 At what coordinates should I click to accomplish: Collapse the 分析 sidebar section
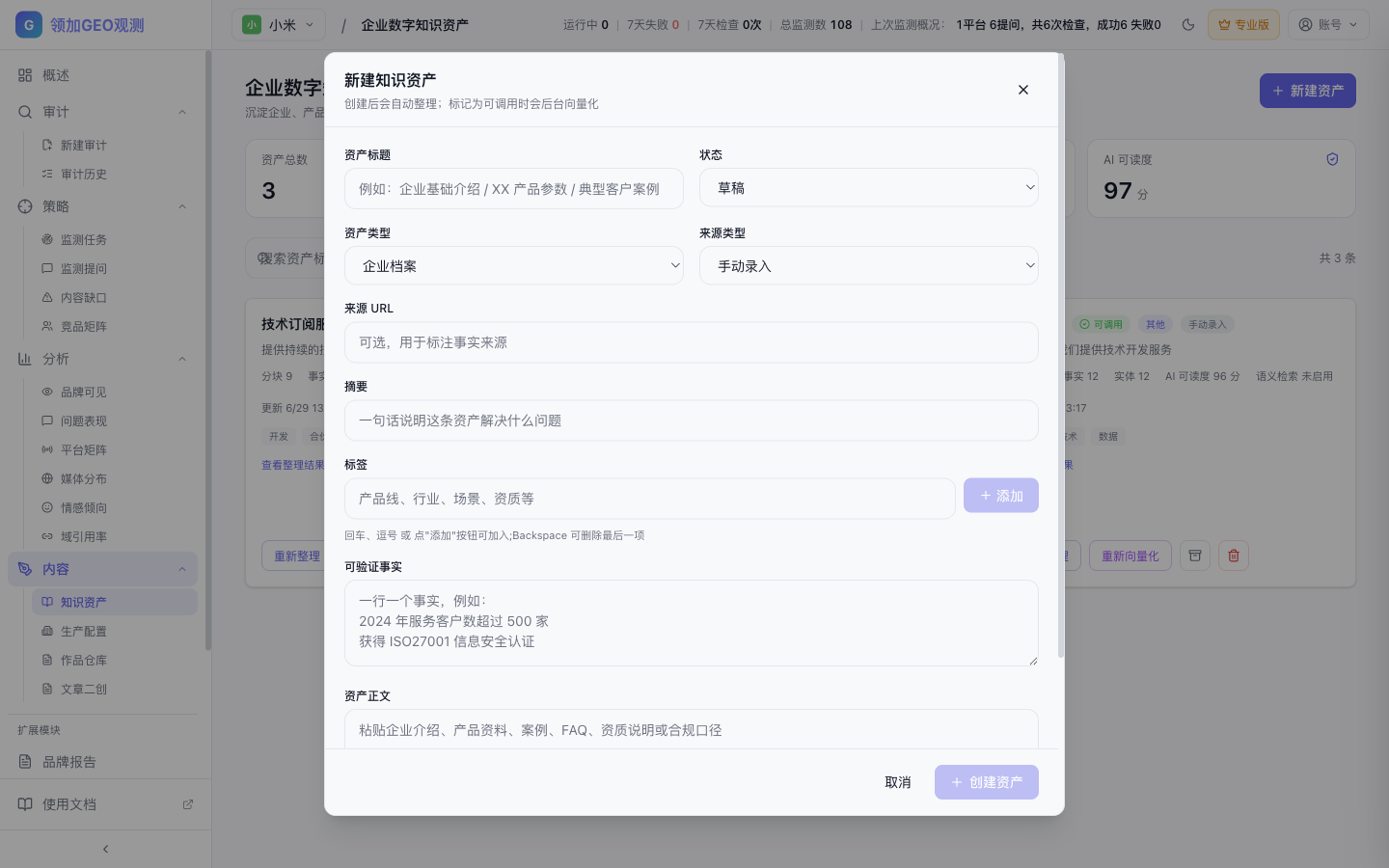(x=182, y=359)
